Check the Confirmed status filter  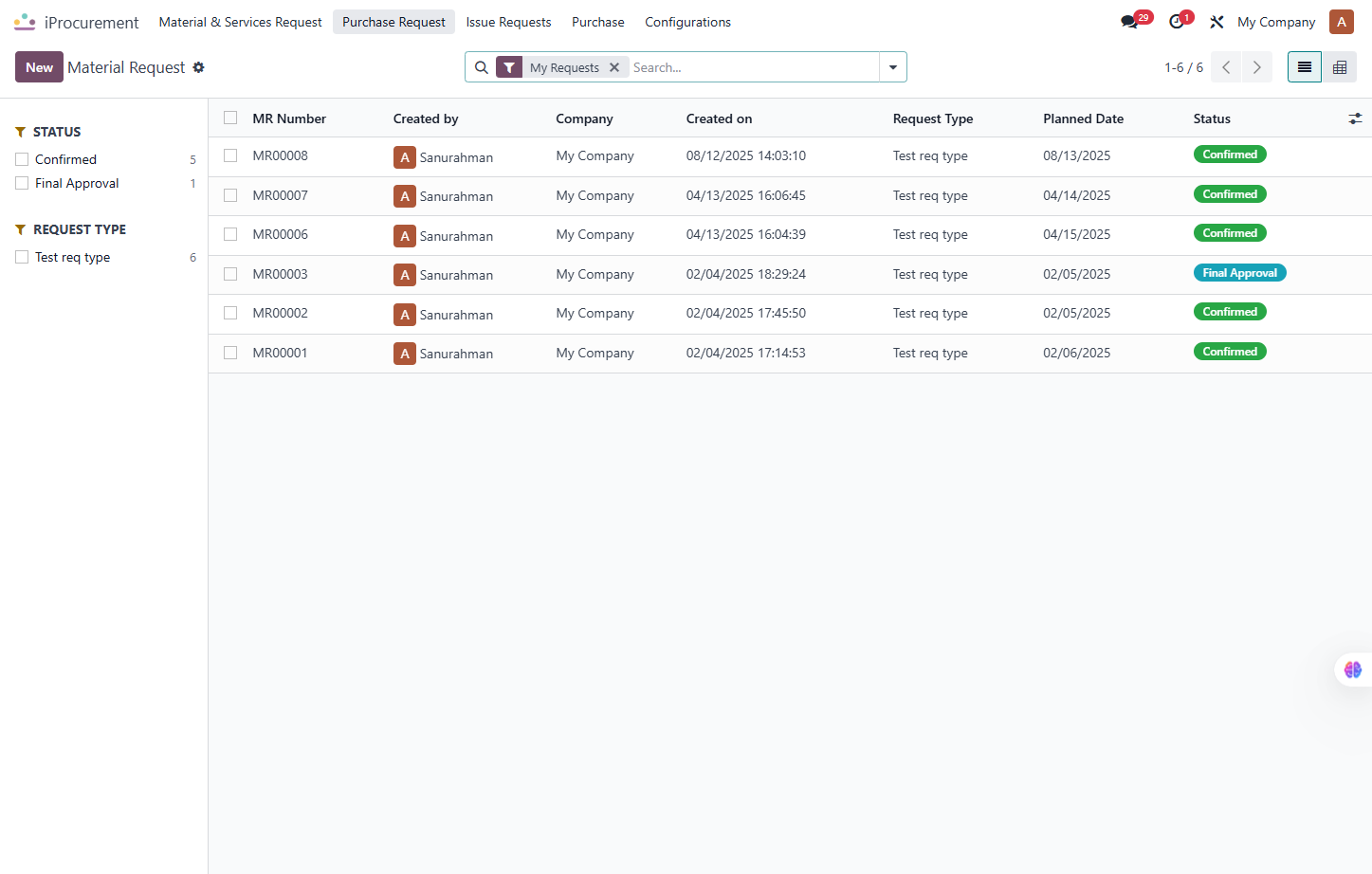click(22, 159)
